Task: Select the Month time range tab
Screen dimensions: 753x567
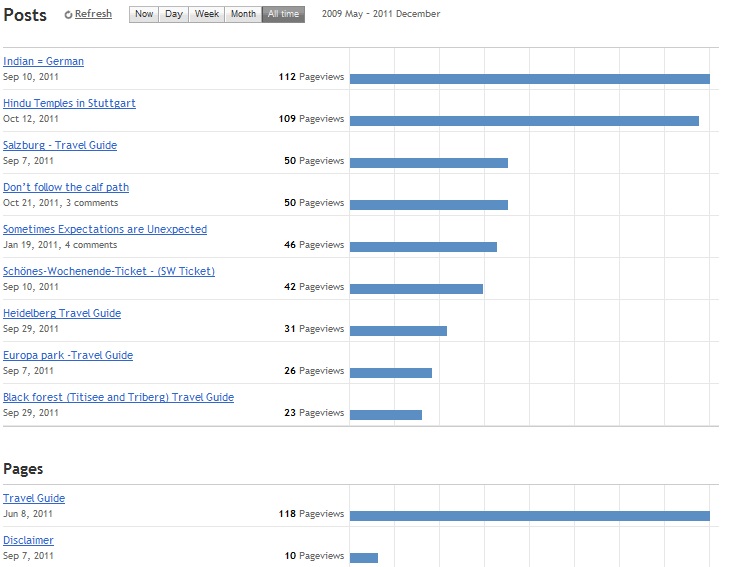Action: tap(243, 14)
